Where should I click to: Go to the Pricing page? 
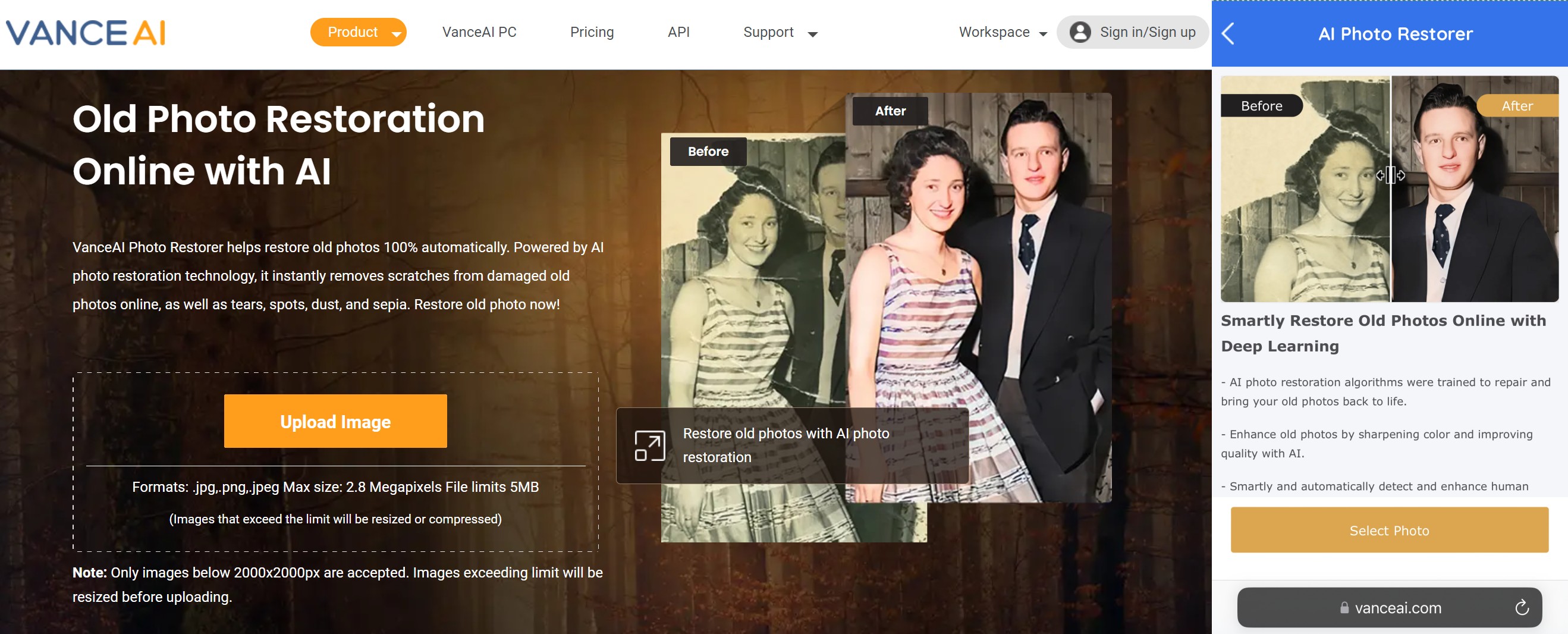click(592, 32)
